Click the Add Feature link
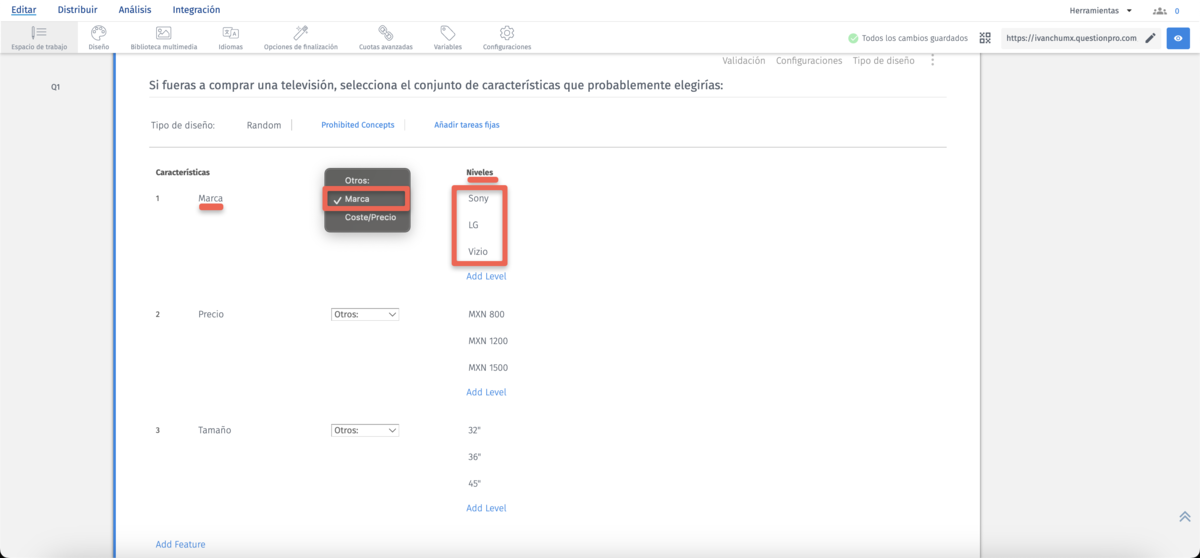 click(x=180, y=544)
